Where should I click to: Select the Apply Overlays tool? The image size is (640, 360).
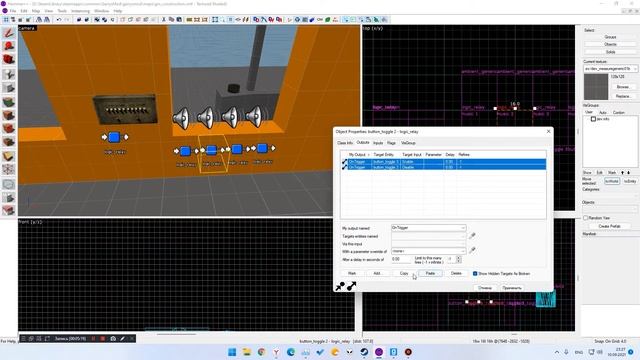(x=9, y=142)
